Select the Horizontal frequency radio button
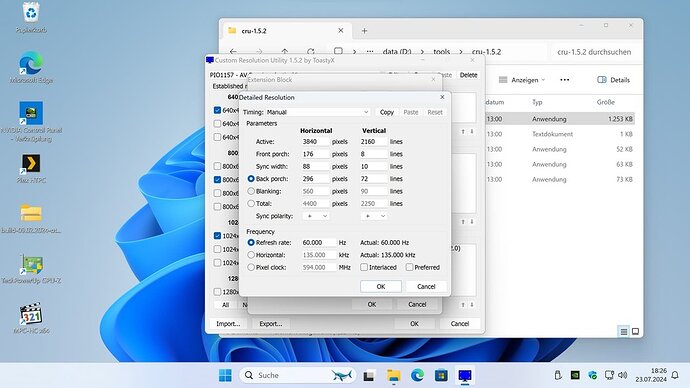 pyautogui.click(x=251, y=255)
